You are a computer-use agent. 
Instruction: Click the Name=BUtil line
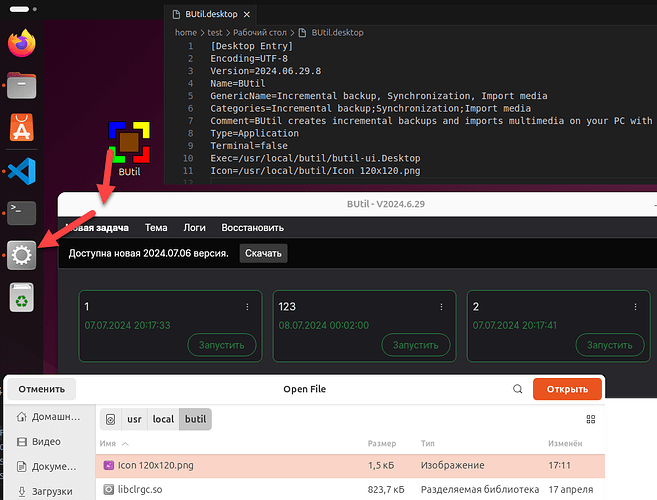click(238, 83)
